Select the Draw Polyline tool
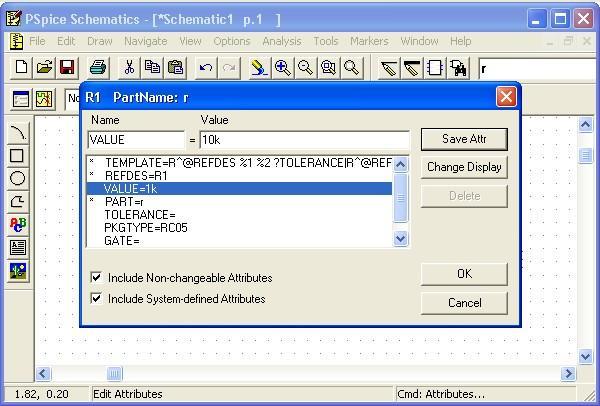Image resolution: width=600 pixels, height=406 pixels. [18, 201]
